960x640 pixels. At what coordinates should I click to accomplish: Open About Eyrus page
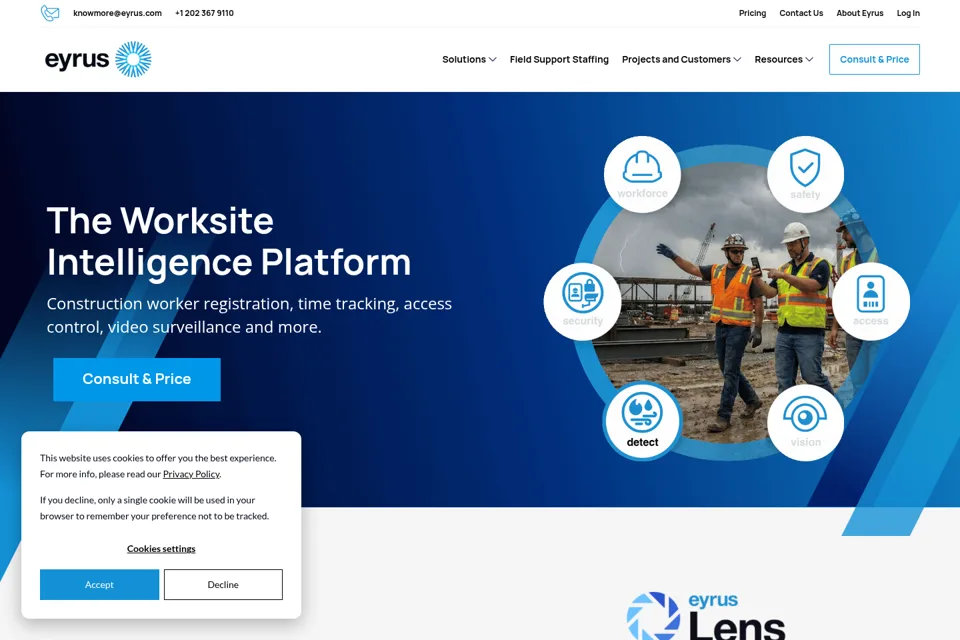tap(860, 13)
